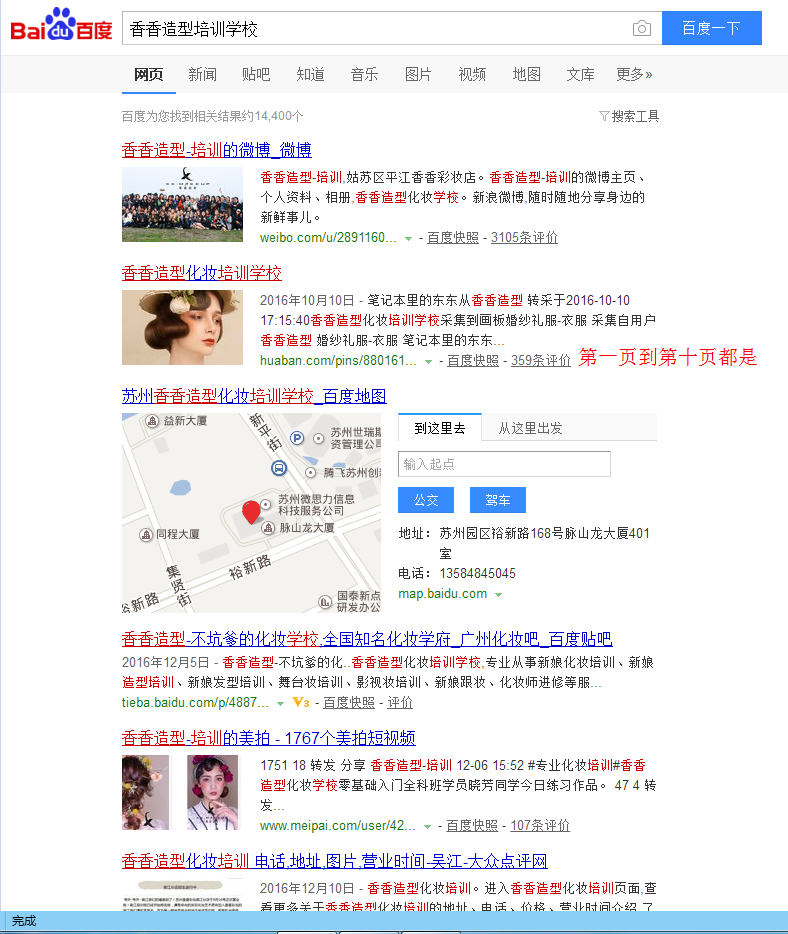Click 脉山龙大厦 building marker on map
The image size is (788, 934).
pos(268,528)
